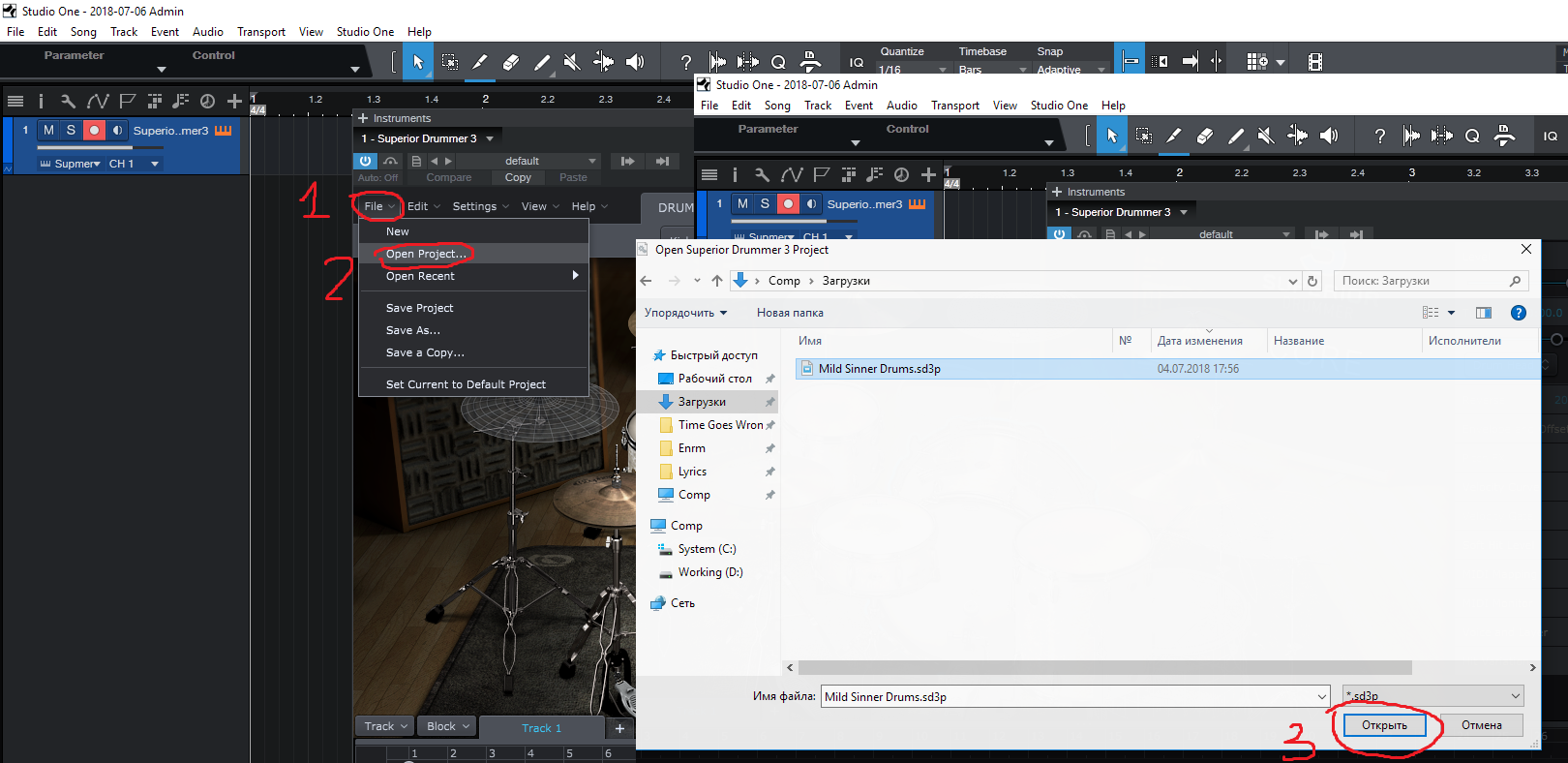
Task: Click Отмена button in dialog
Action: 1481,725
